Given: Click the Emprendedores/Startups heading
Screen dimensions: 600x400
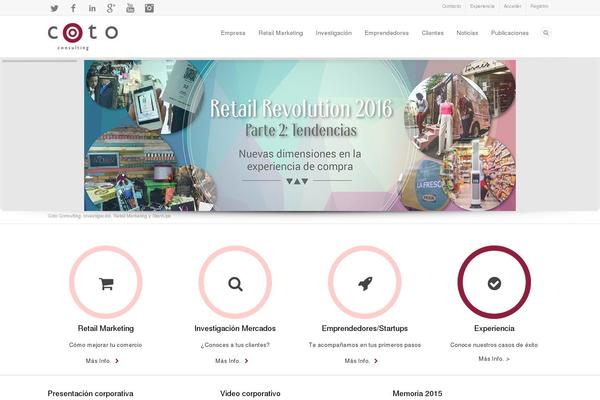Looking at the screenshot, I should 365,328.
